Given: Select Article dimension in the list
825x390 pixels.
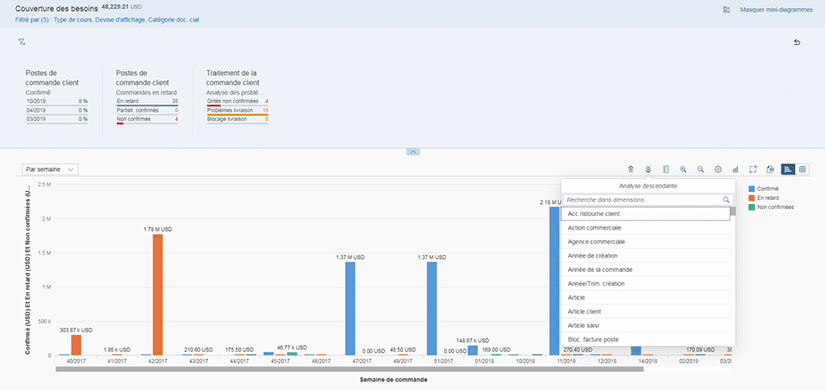Looking at the screenshot, I should coord(646,297).
